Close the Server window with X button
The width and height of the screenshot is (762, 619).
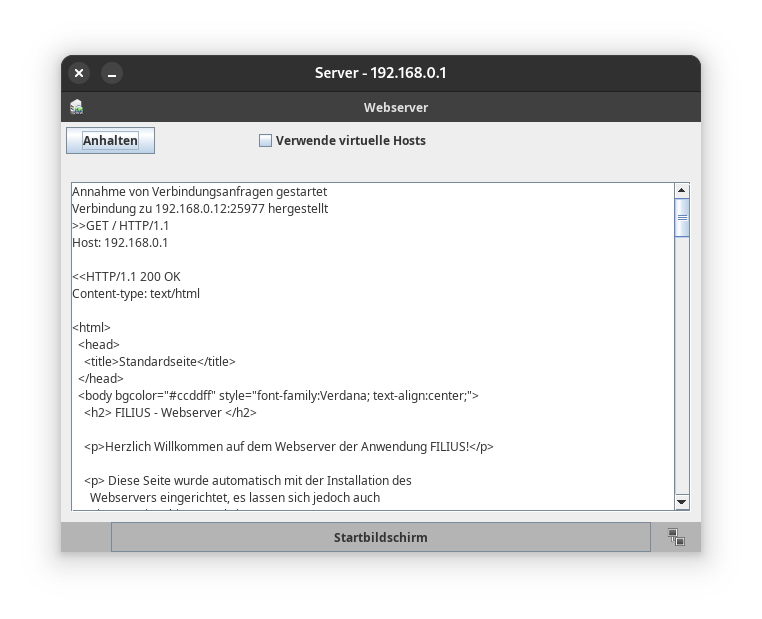pyautogui.click(x=79, y=73)
